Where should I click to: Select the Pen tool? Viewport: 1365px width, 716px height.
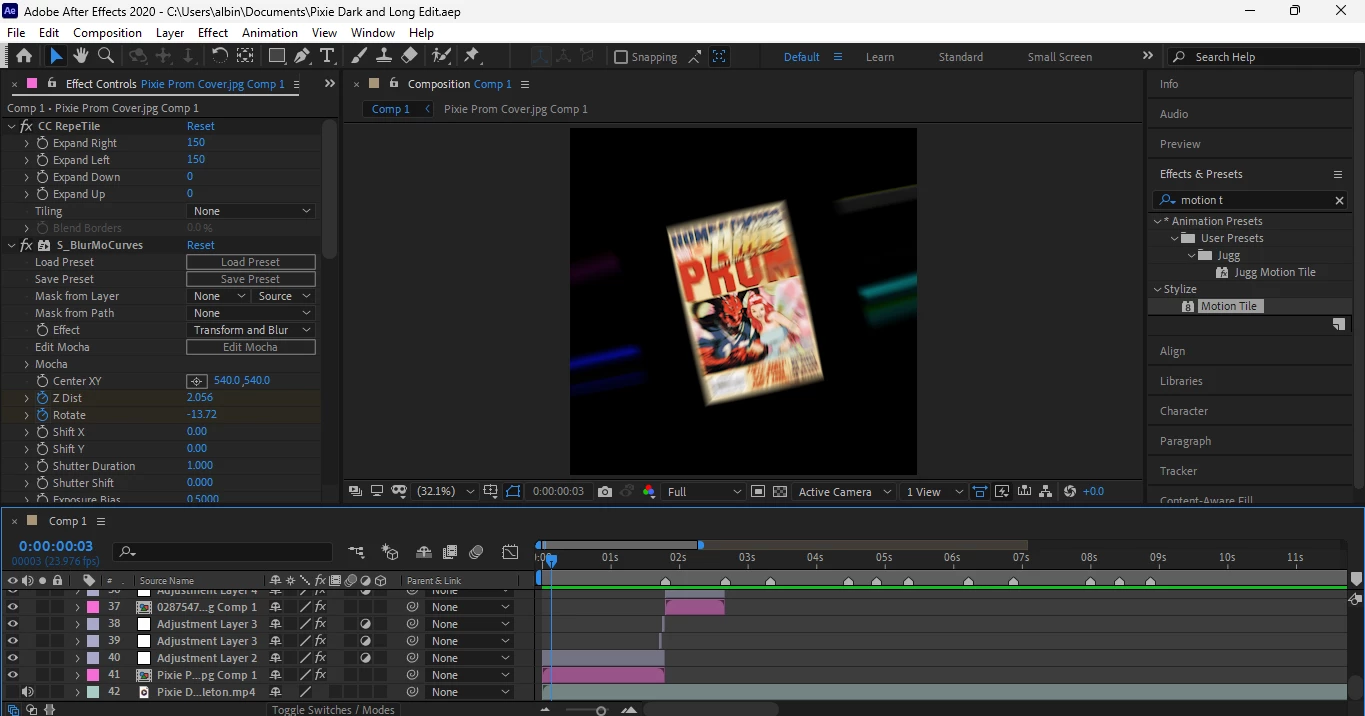point(302,56)
